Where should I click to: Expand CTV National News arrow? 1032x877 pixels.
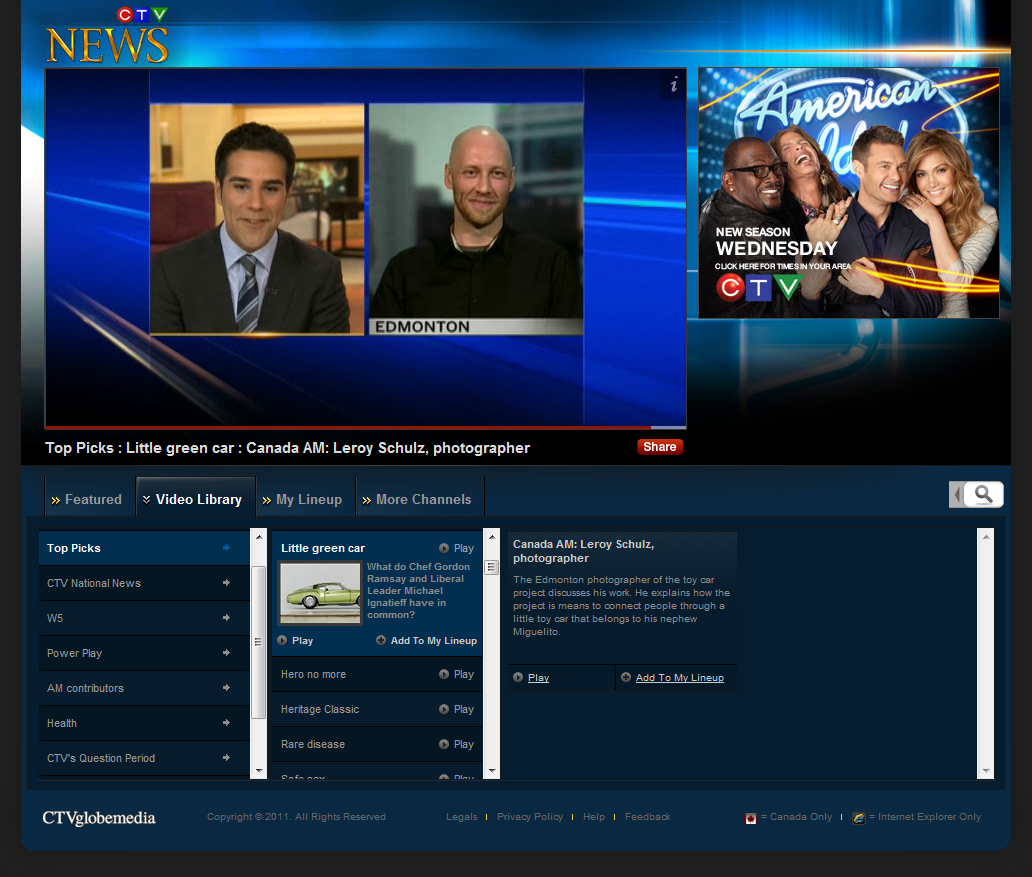click(226, 583)
